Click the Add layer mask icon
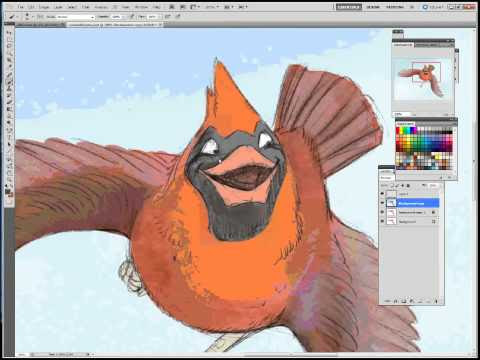This screenshot has height=360, width=480. (x=404, y=301)
